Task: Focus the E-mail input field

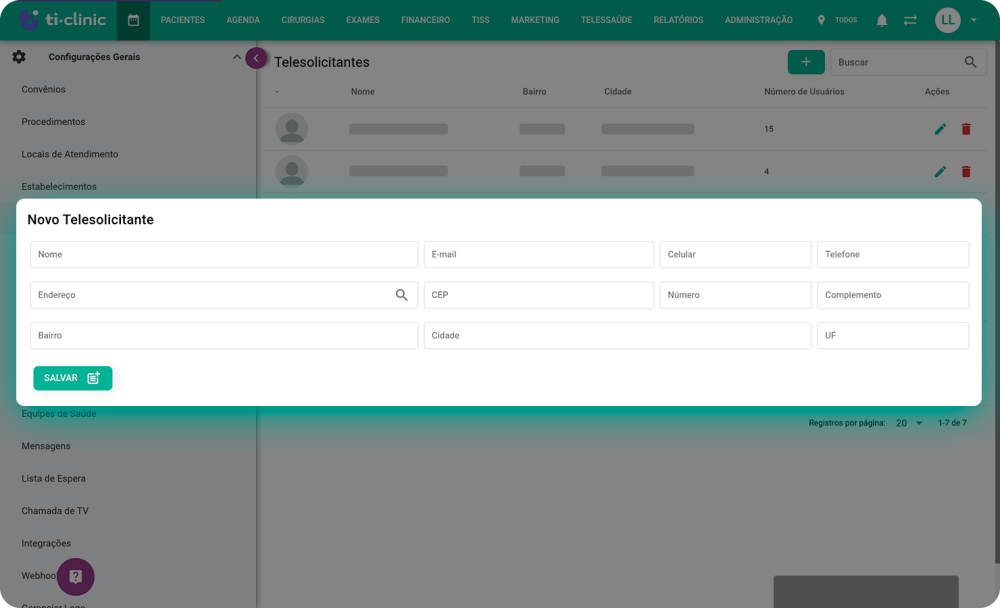Action: click(x=539, y=255)
